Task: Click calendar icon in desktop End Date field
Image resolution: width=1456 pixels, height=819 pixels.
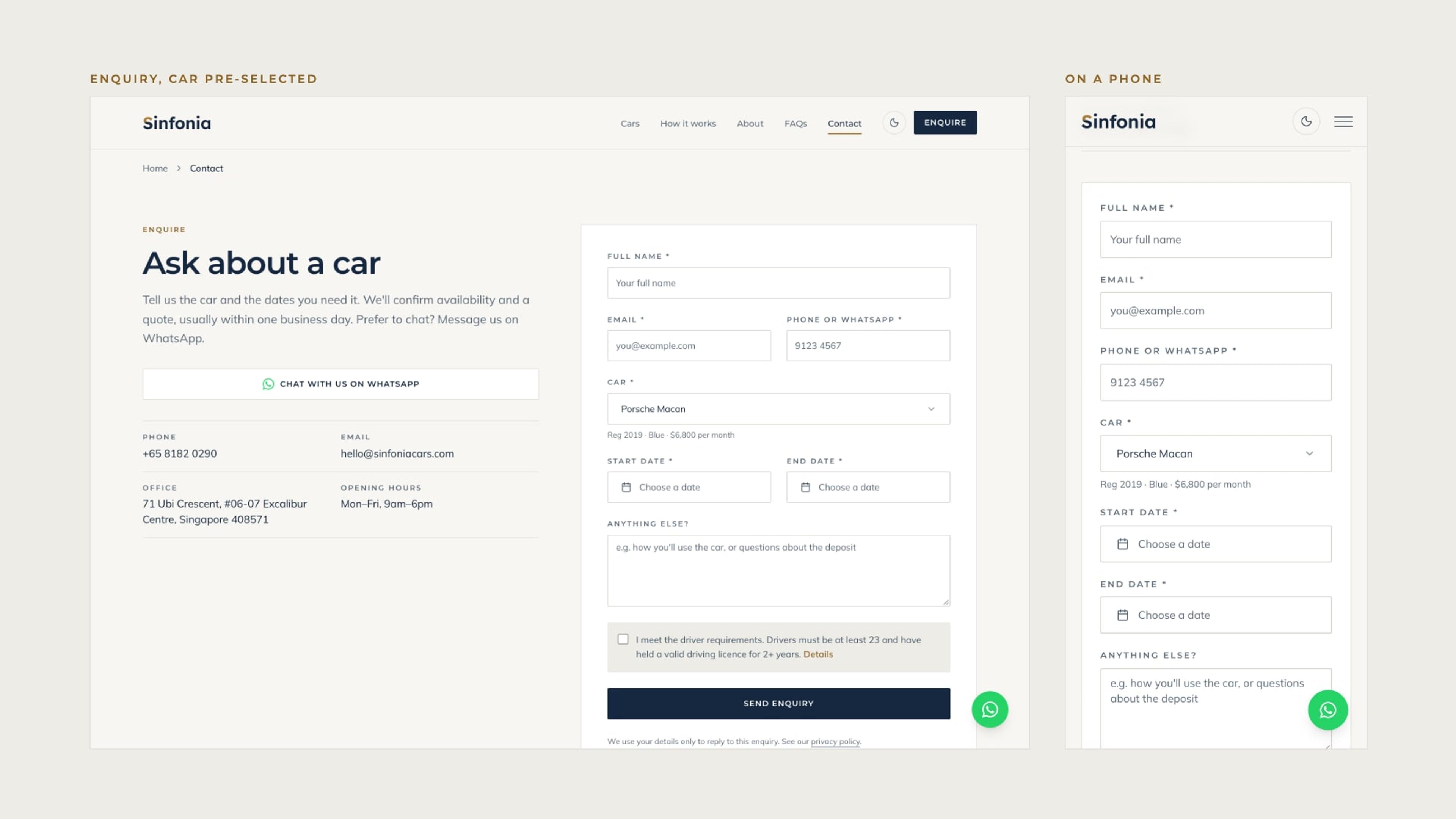Action: pyautogui.click(x=805, y=487)
